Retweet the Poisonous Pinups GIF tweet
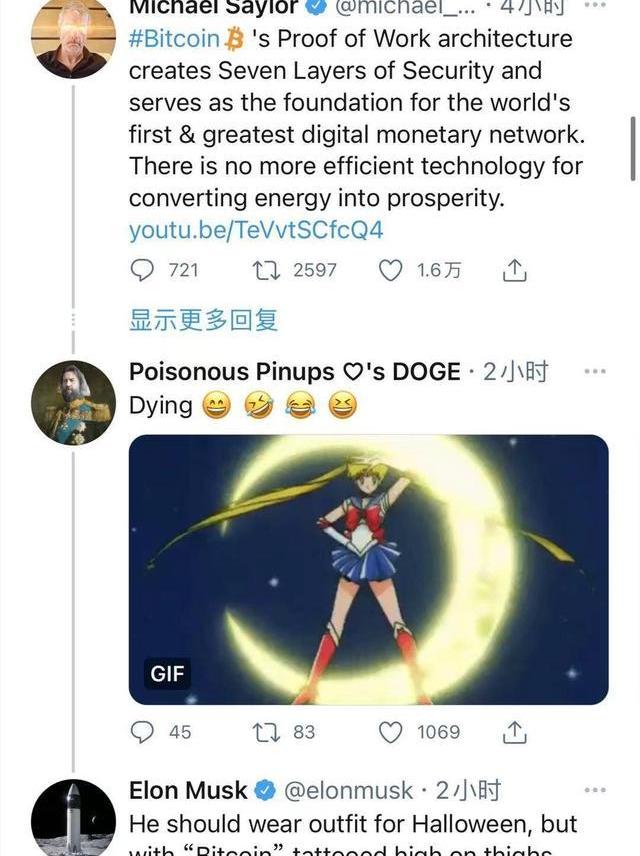640x856 pixels. [267, 732]
